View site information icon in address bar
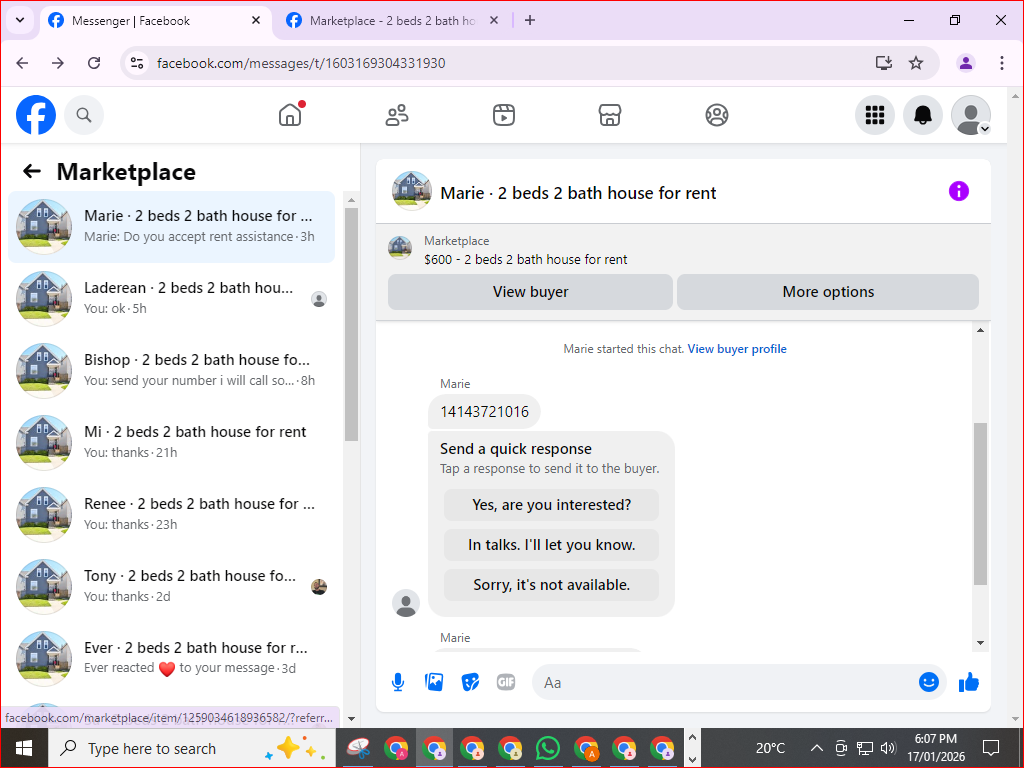Viewport: 1024px width, 768px height. tap(136, 63)
